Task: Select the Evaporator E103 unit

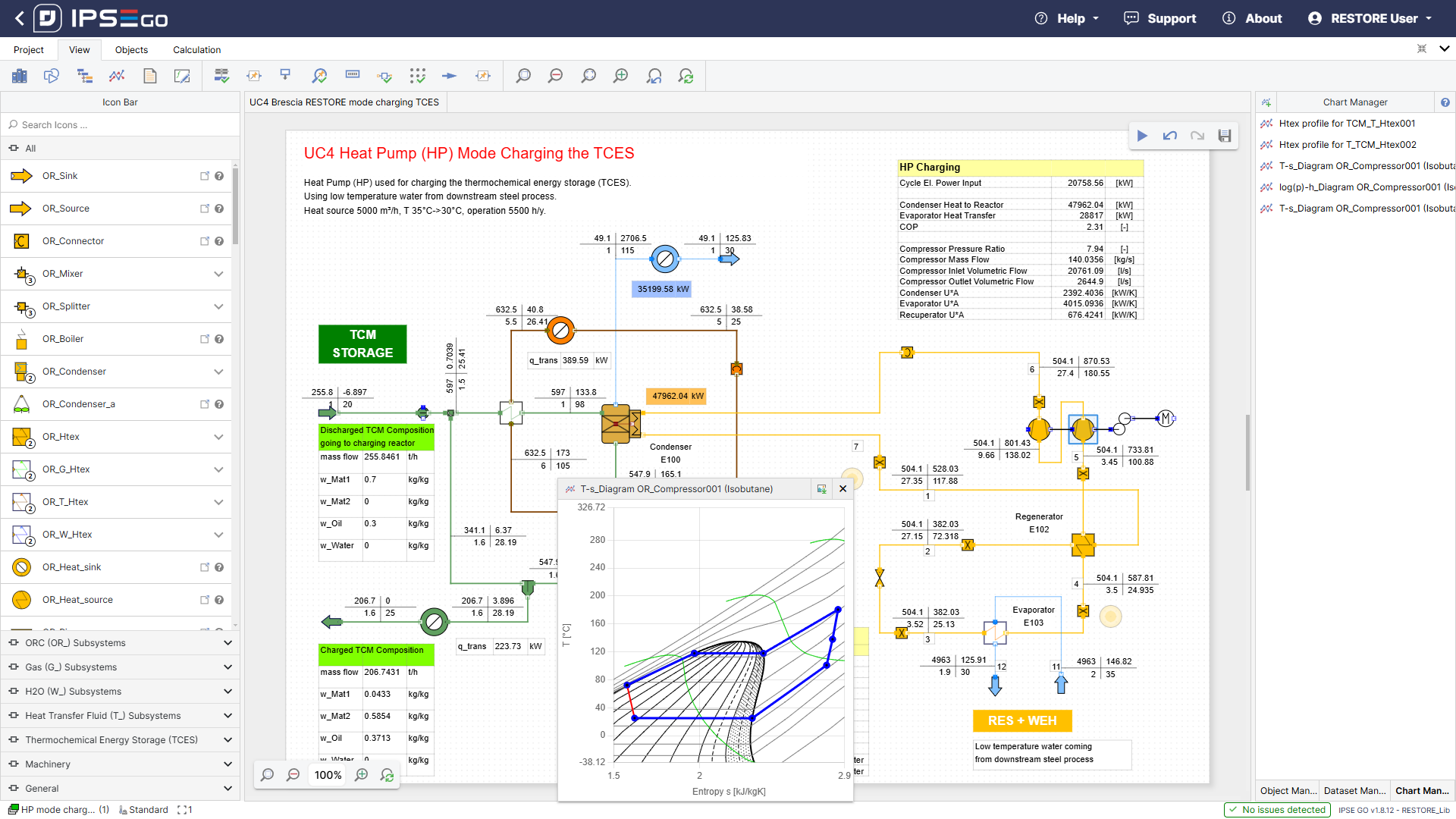Action: (x=995, y=632)
